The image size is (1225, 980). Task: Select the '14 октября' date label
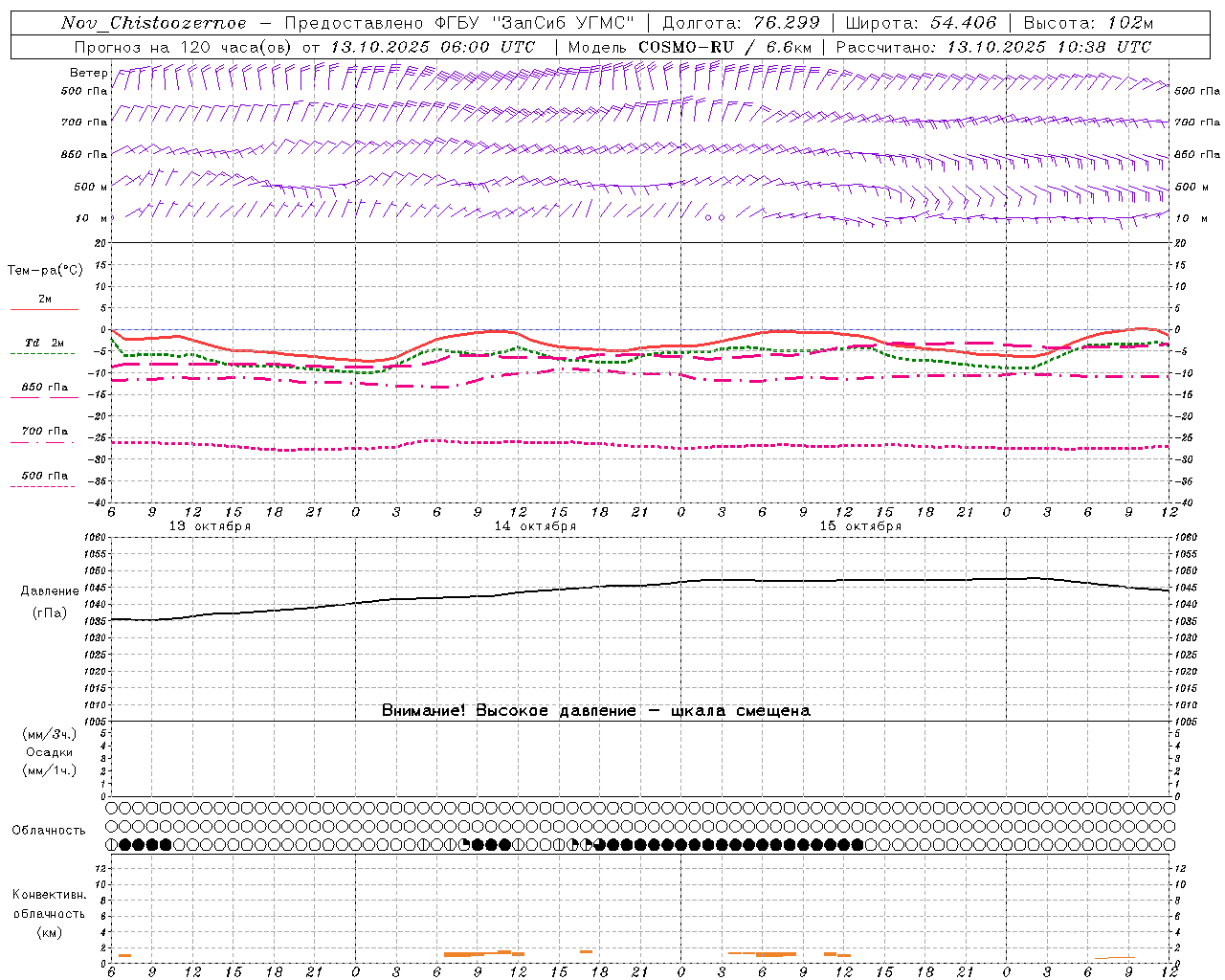(535, 526)
